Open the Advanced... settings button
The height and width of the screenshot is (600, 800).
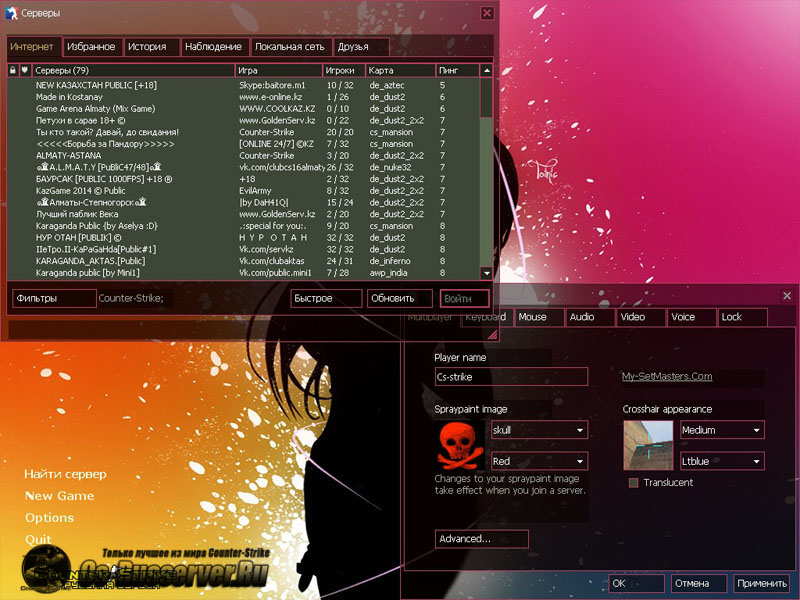pos(482,539)
